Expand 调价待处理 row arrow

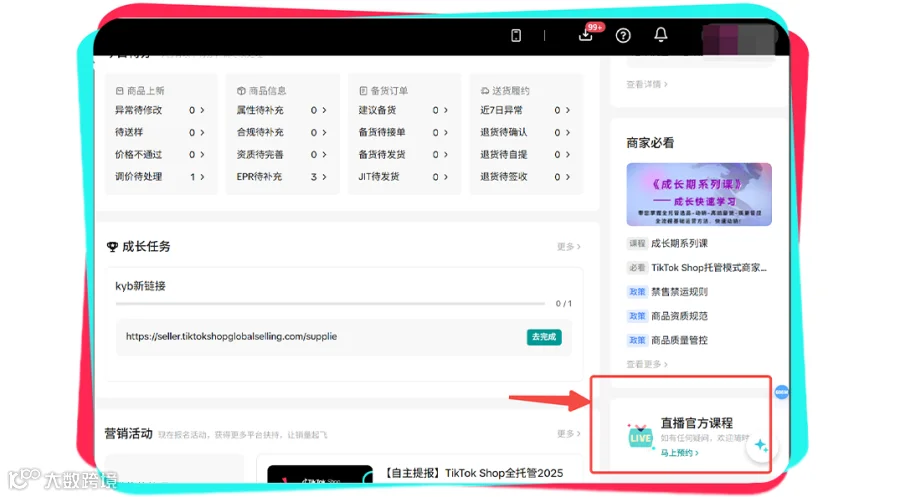tap(202, 177)
